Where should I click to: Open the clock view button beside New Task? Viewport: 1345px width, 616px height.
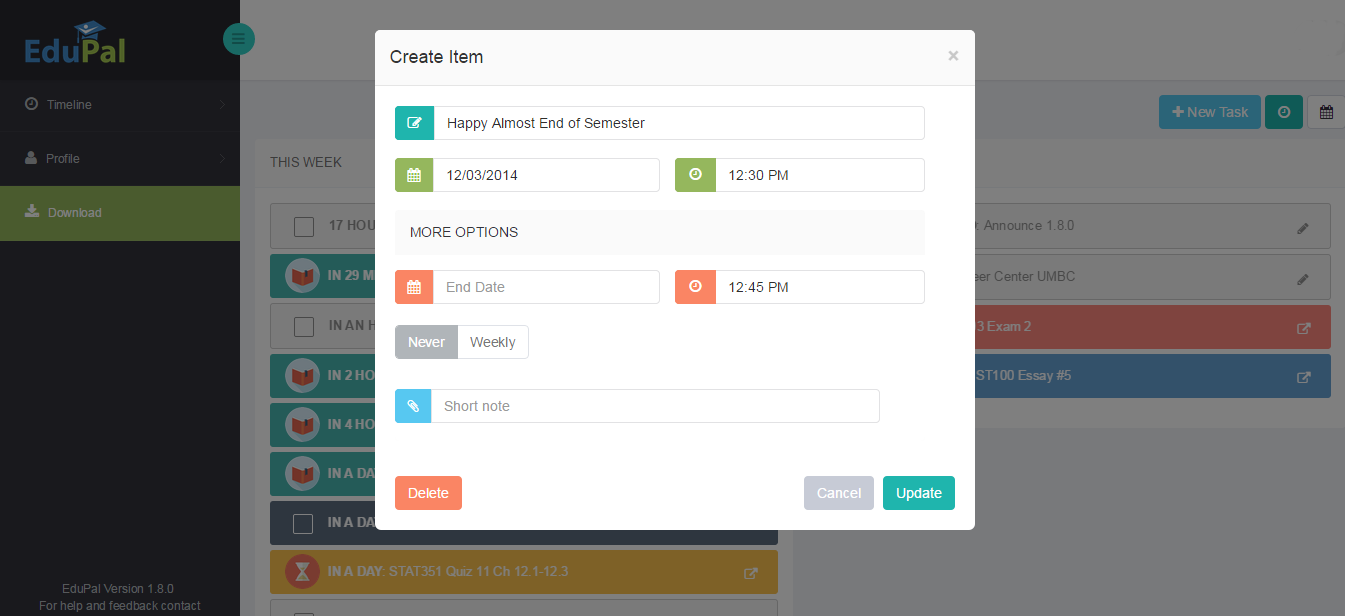click(1284, 112)
